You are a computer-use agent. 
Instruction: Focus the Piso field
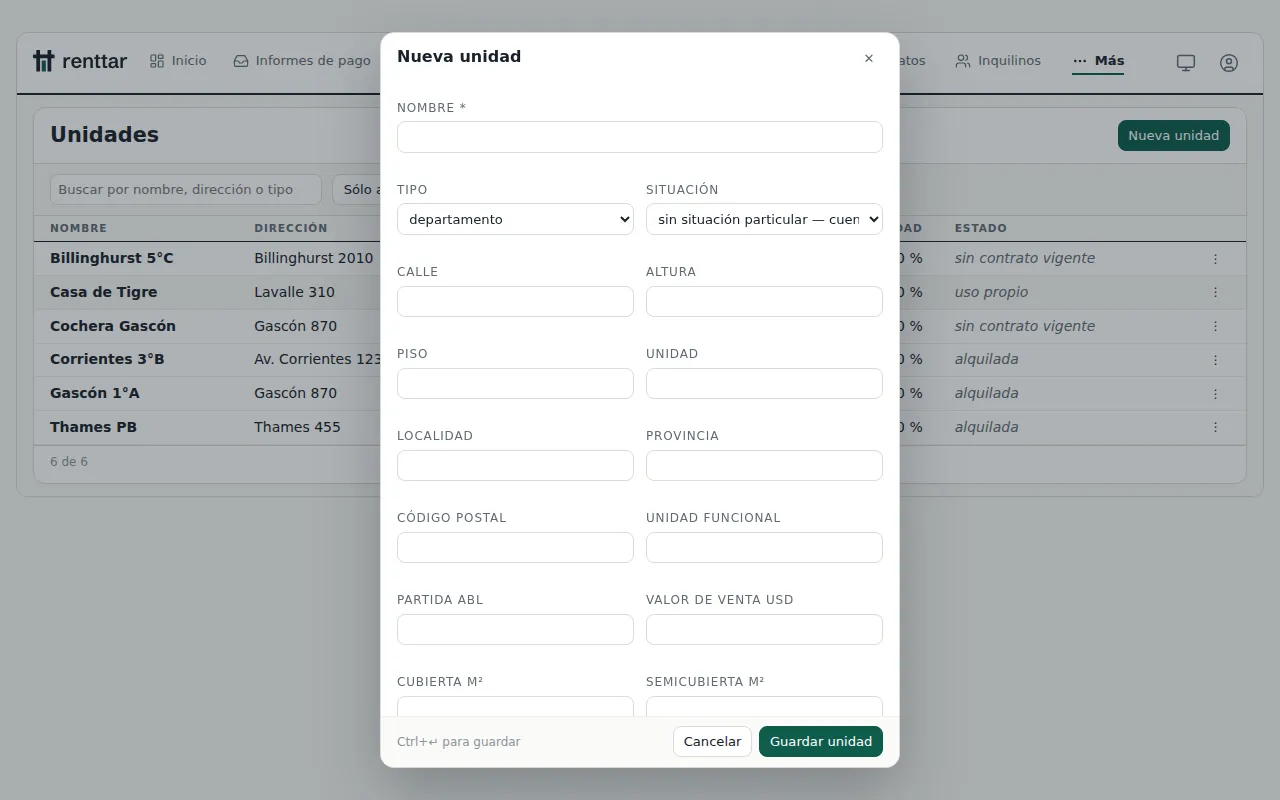[x=515, y=383]
